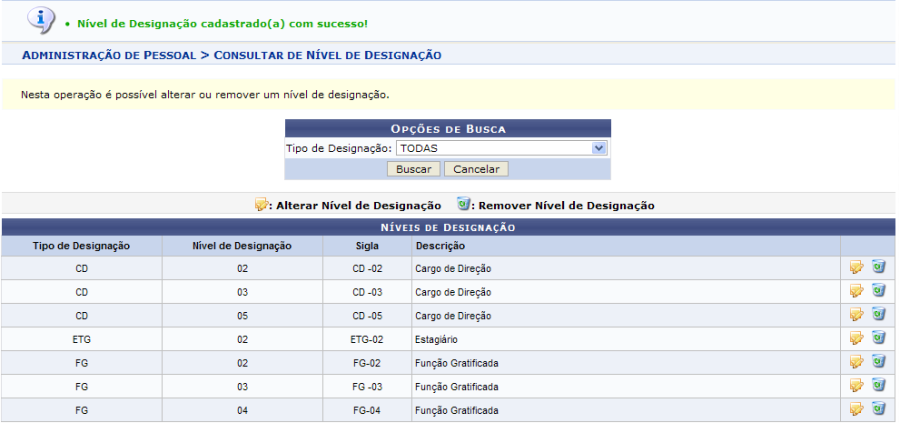Delete the FG-02 Função Gratificada level
Image resolution: width=900 pixels, height=423 pixels.
click(x=878, y=362)
